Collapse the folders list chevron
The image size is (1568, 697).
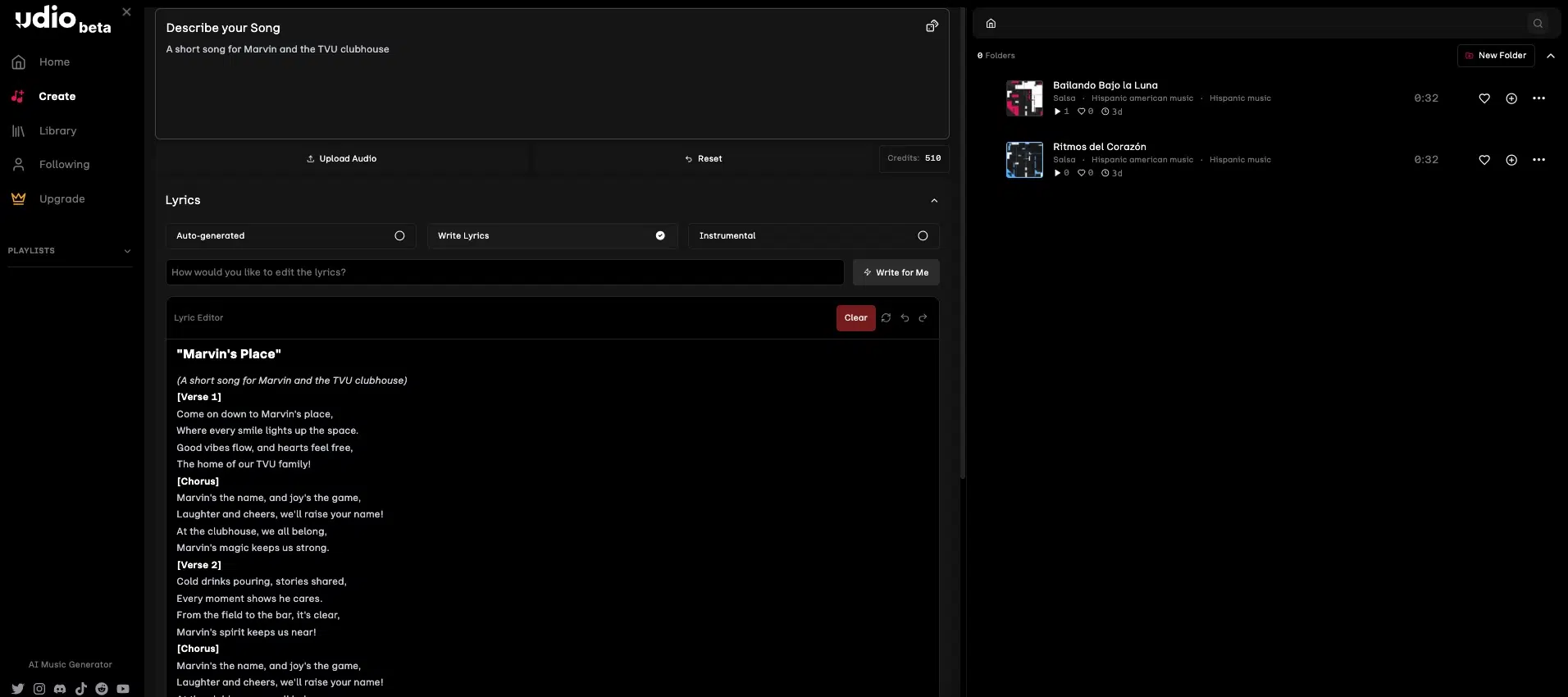[x=1550, y=56]
